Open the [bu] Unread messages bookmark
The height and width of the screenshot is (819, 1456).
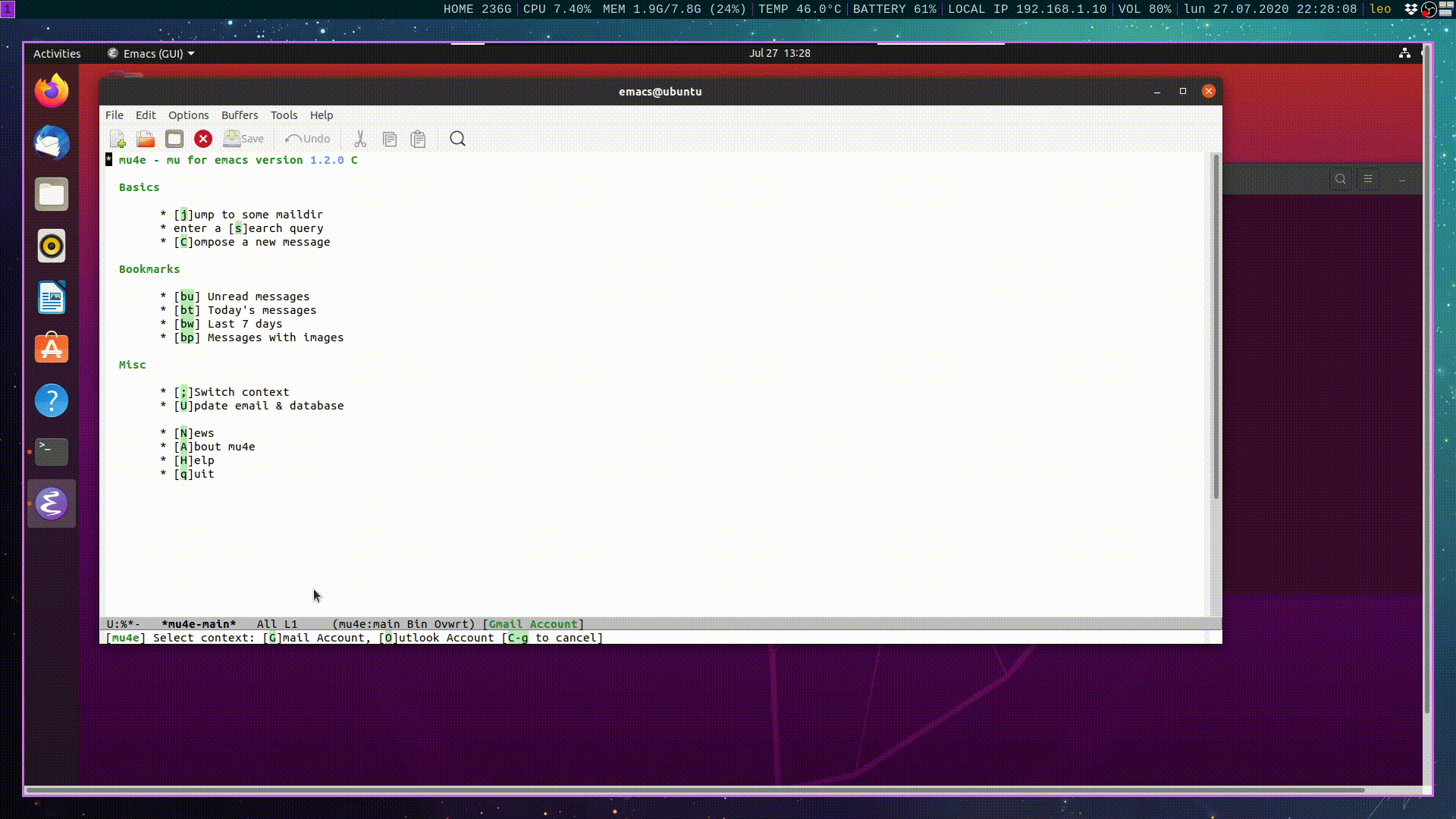[x=242, y=297]
